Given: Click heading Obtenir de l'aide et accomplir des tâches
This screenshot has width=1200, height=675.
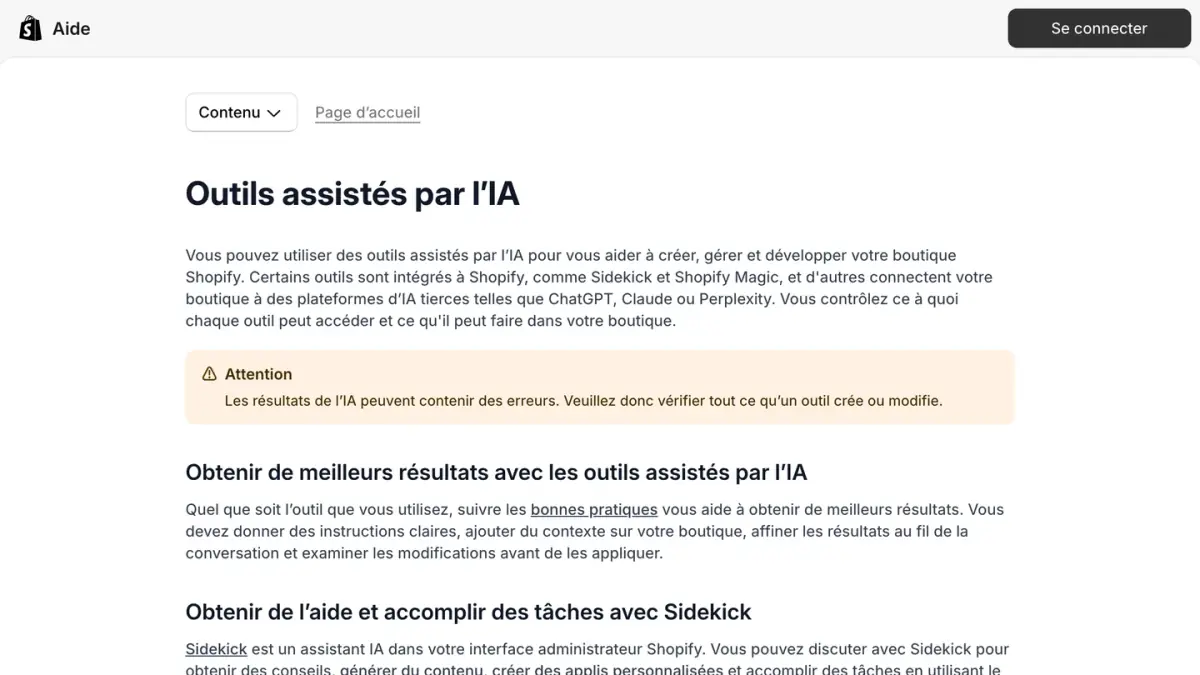Looking at the screenshot, I should (468, 611).
